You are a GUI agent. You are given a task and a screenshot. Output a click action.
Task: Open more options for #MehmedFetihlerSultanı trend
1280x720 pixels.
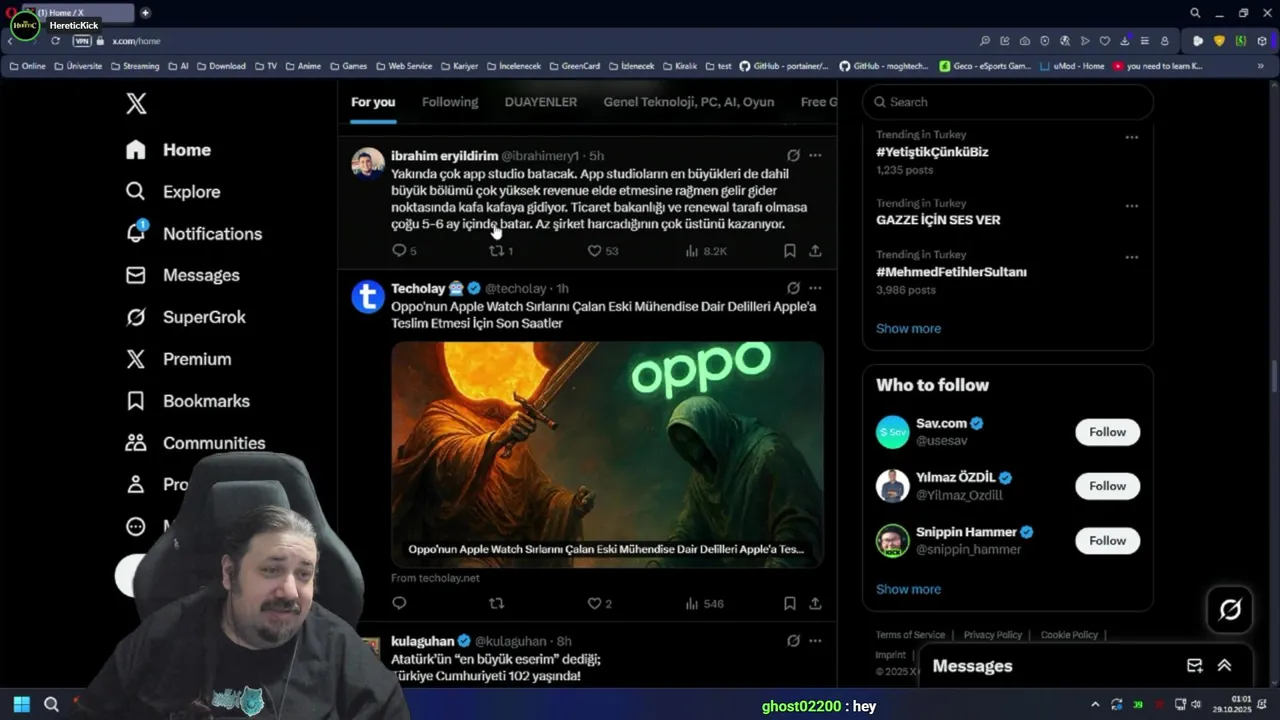click(1131, 257)
